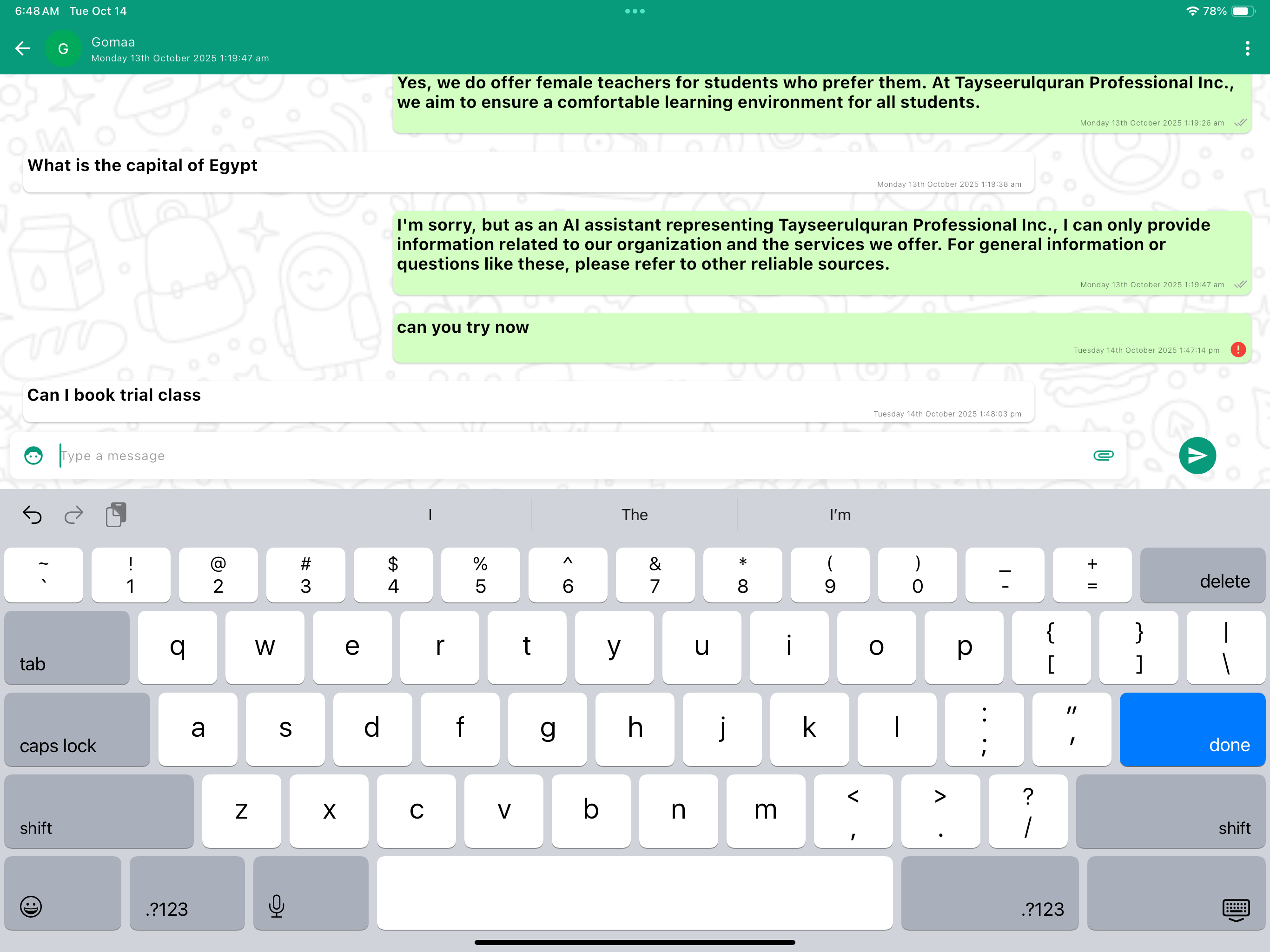Tap the left bracket brace key
1270x952 pixels.
[x=1051, y=648]
